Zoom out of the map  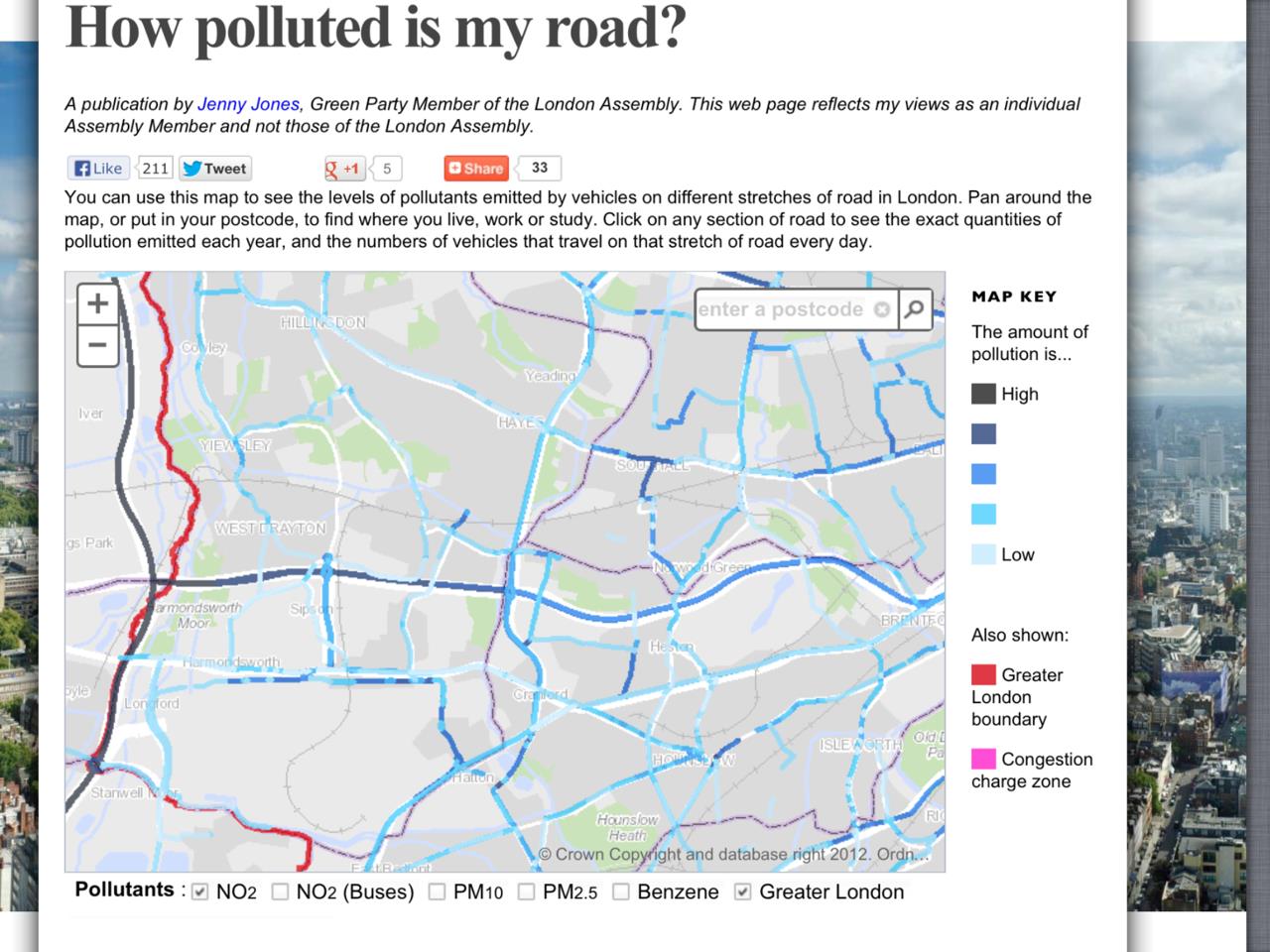tap(97, 345)
